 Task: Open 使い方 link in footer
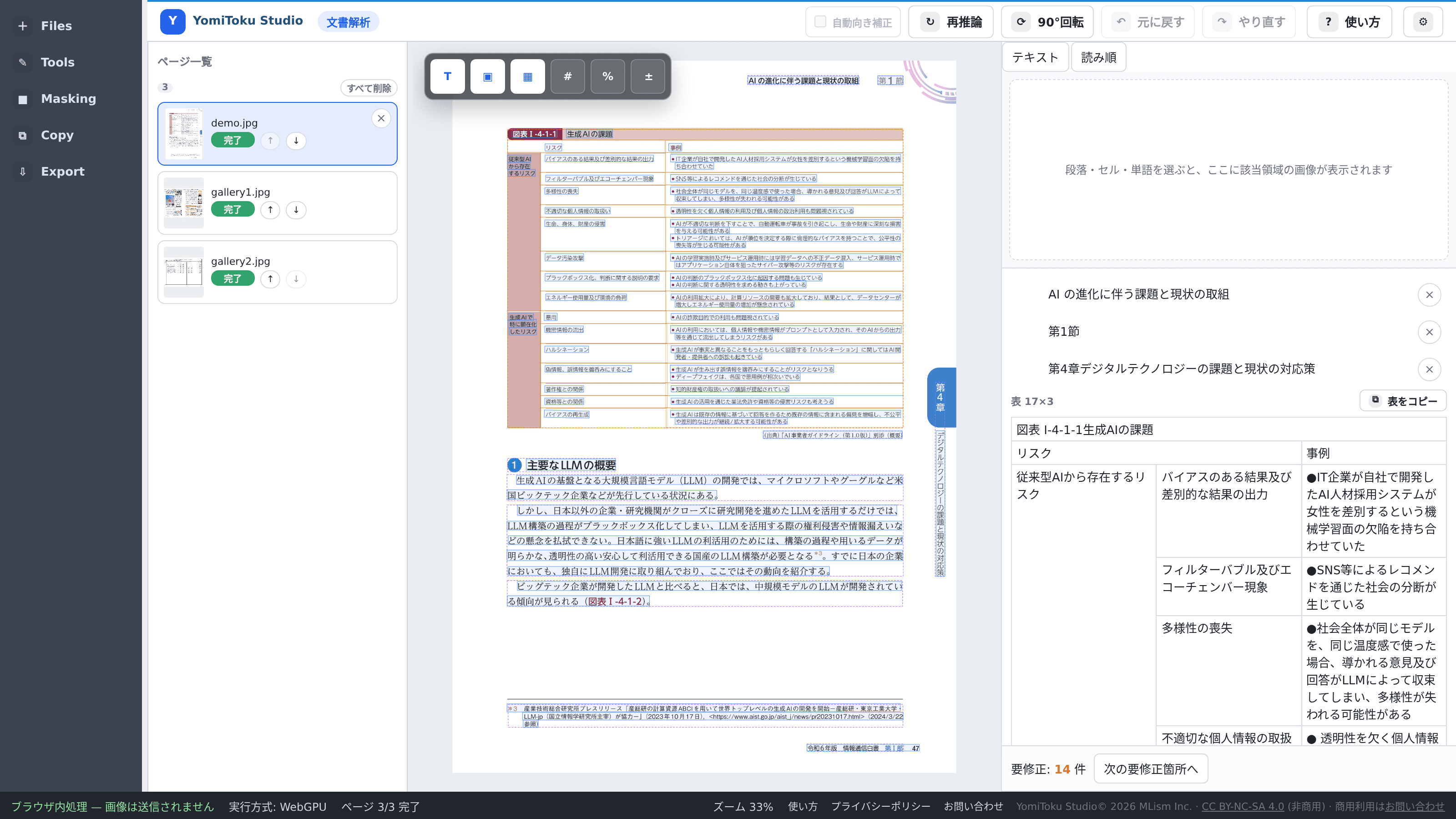coord(803,807)
